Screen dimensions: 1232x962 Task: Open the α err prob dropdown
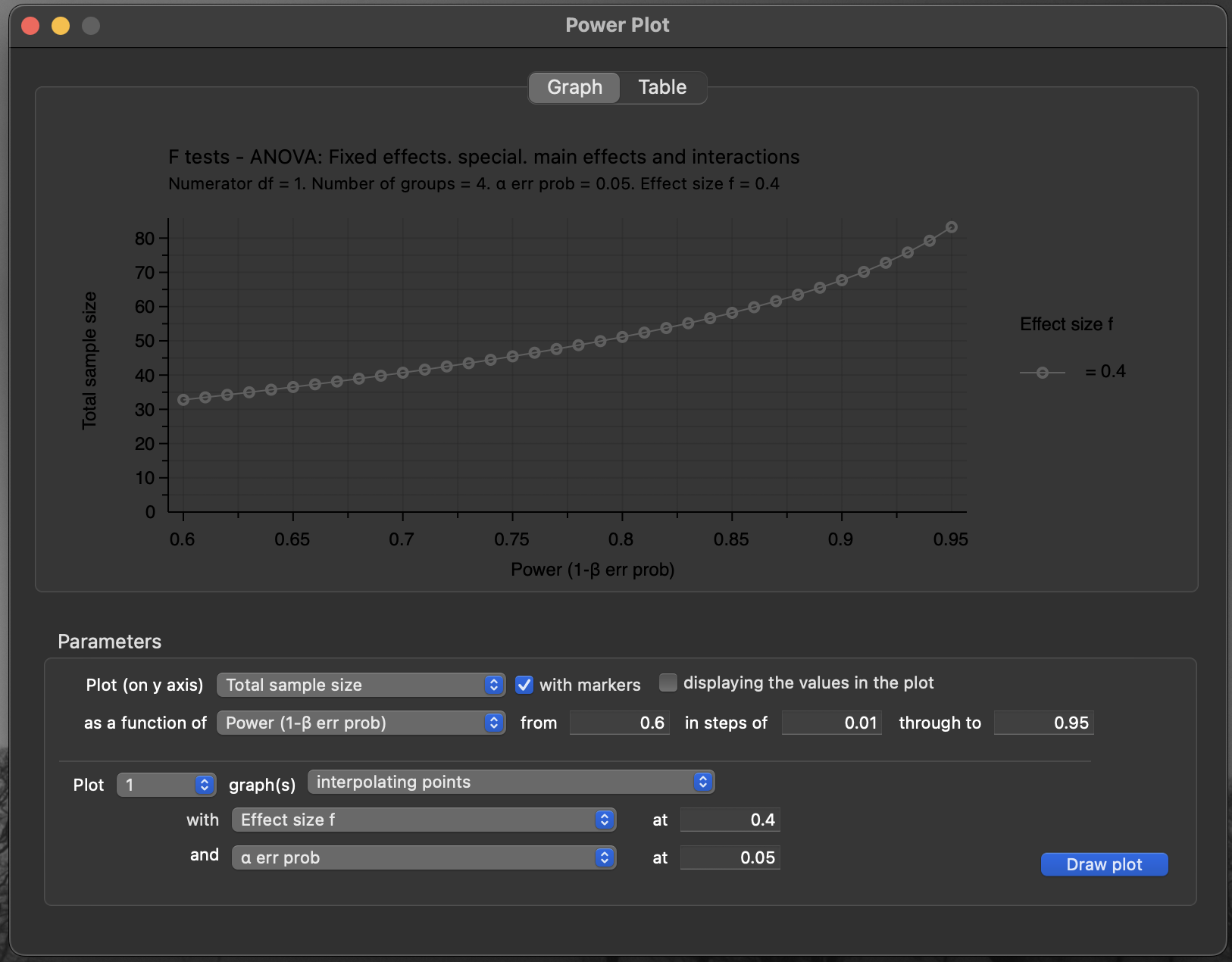(x=424, y=857)
